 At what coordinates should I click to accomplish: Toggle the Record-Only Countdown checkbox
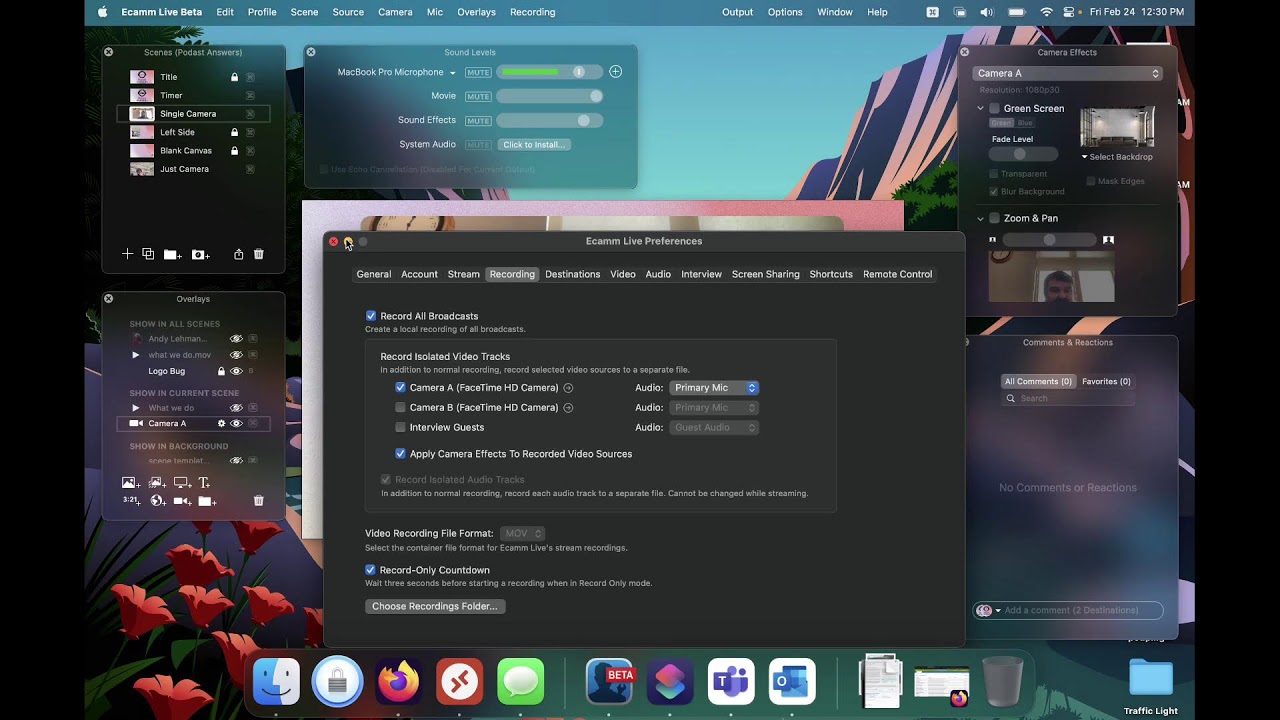[x=371, y=570]
